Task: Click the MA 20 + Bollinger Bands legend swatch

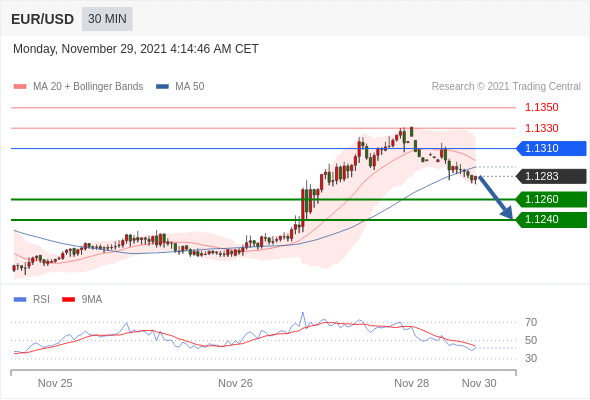Action: (20, 87)
